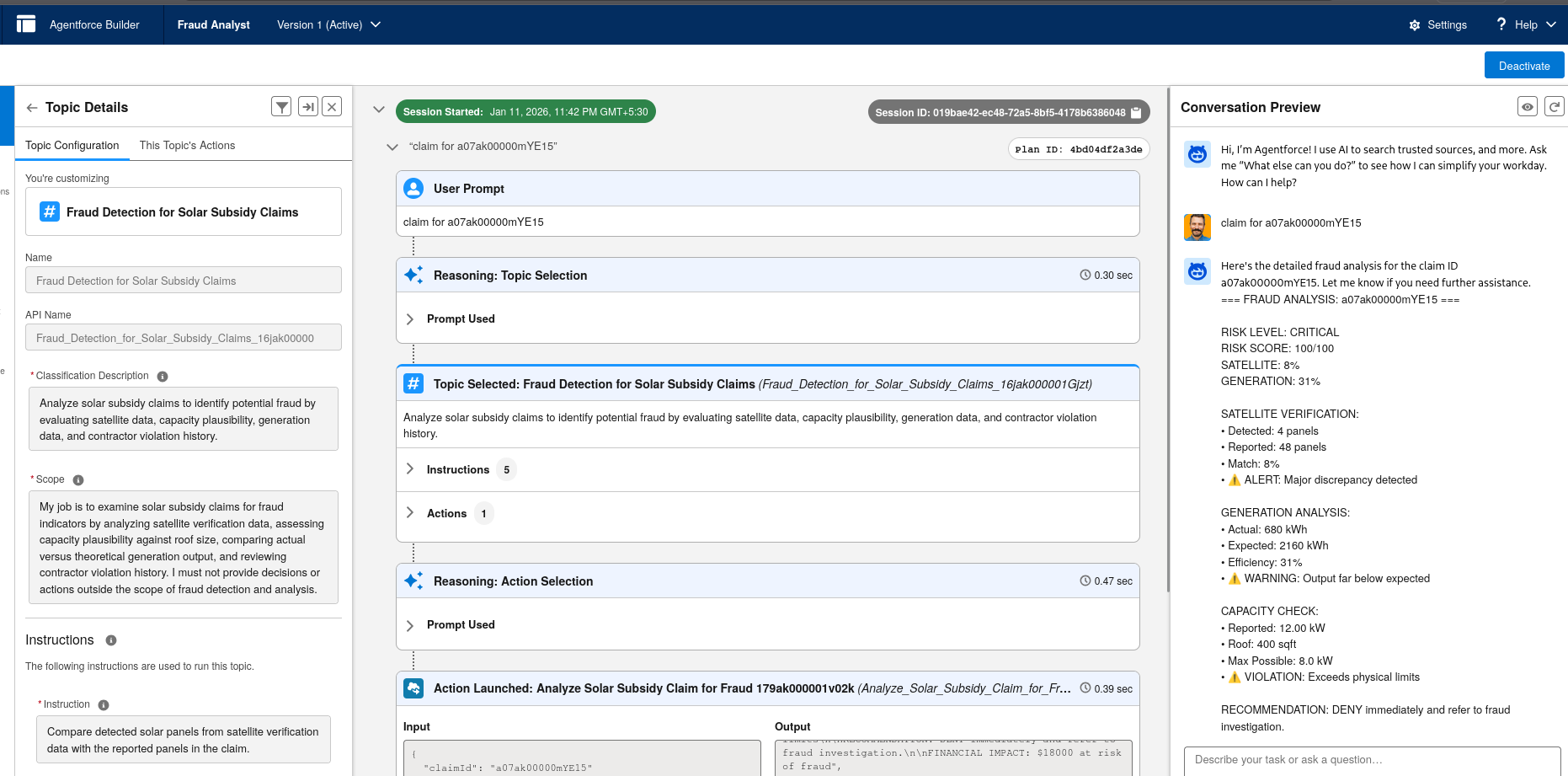
Task: Click the clock icon beside 0.47 sec
Action: pyautogui.click(x=1085, y=581)
